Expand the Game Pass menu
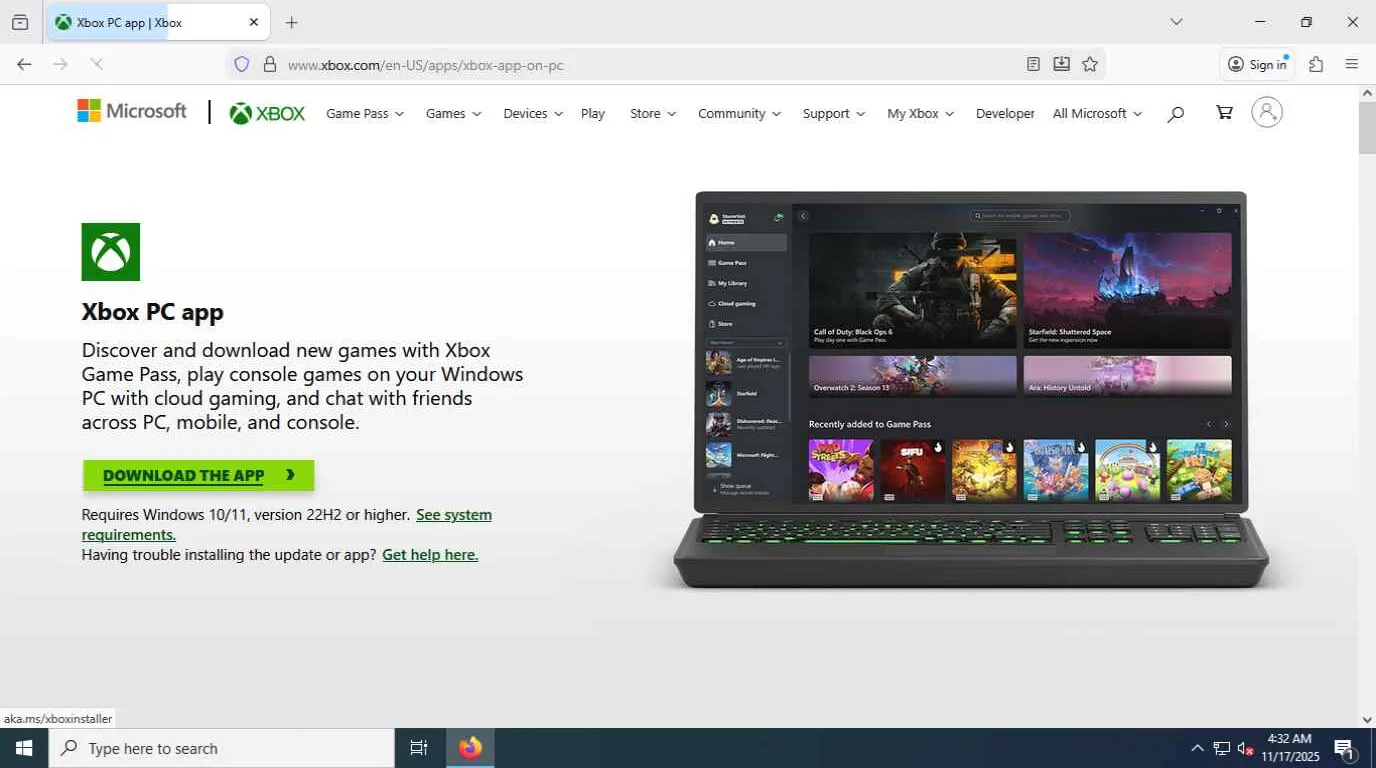 click(365, 113)
